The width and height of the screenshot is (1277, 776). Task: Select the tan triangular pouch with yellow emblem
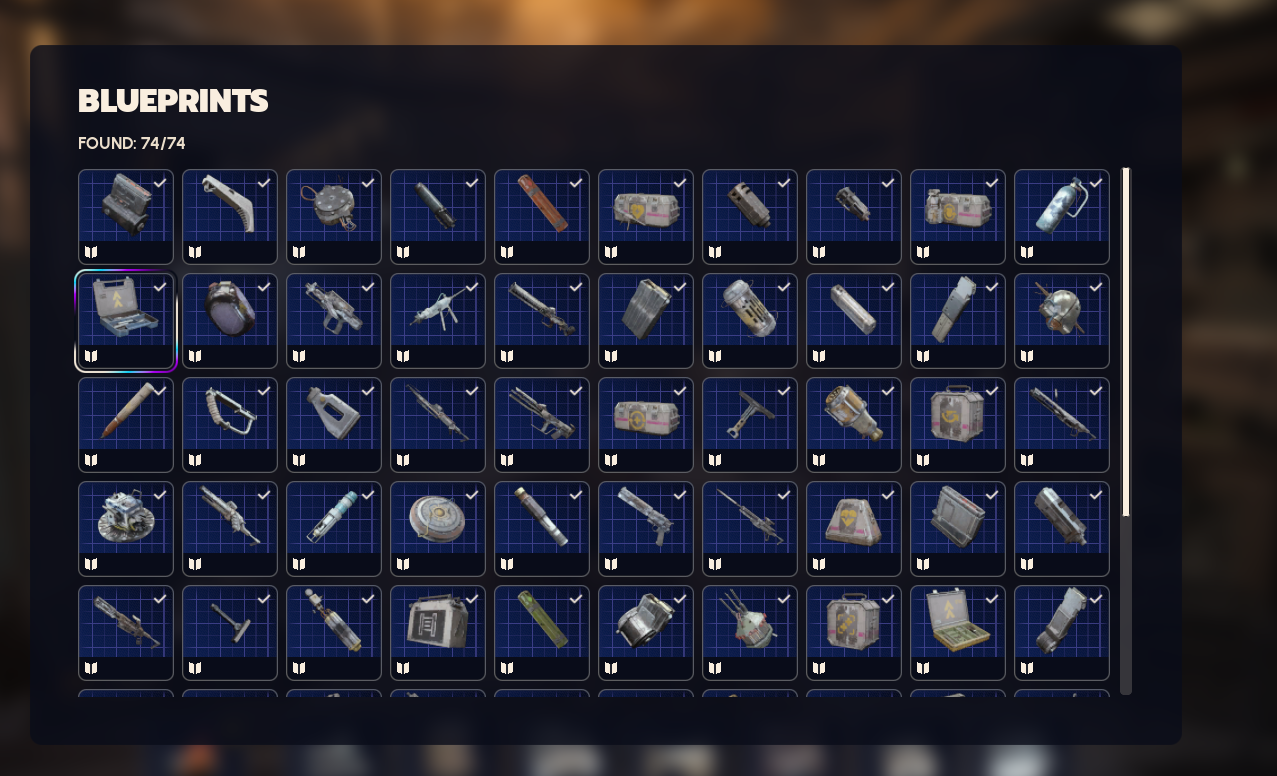[x=854, y=529]
